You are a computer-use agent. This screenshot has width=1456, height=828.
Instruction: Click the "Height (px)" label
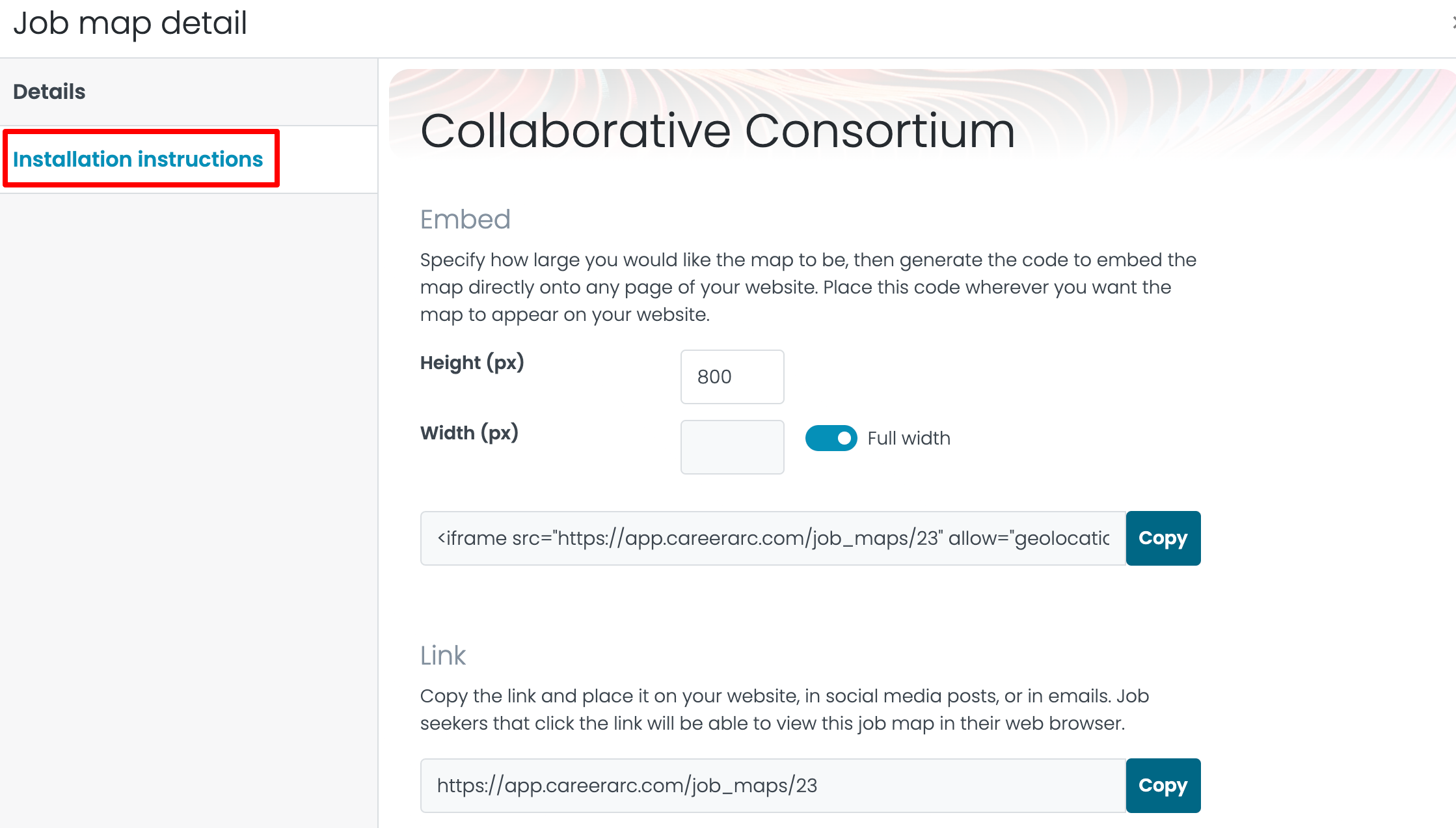[x=472, y=363]
